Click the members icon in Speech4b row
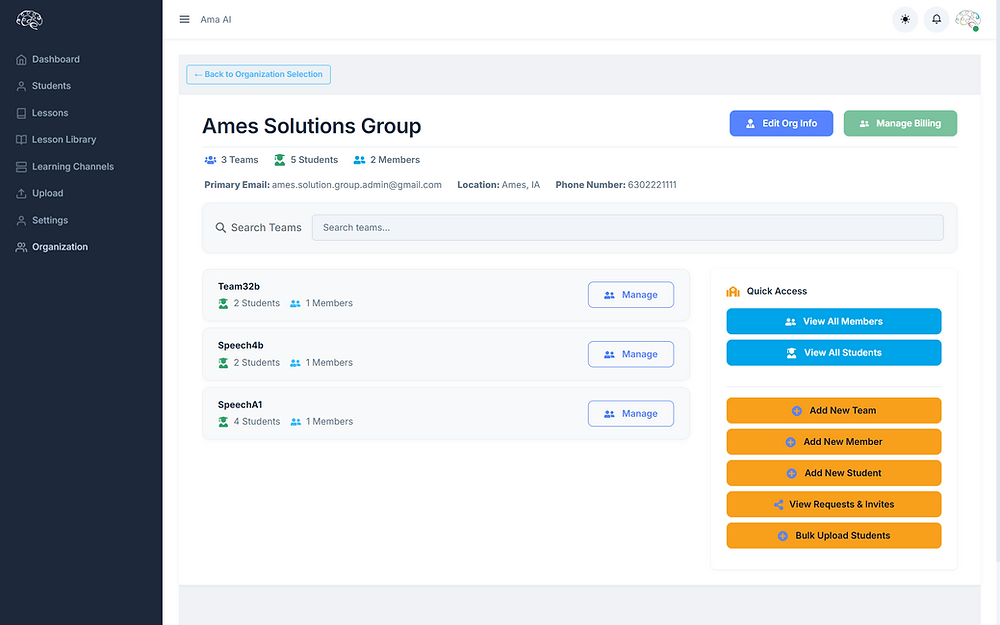 295,363
